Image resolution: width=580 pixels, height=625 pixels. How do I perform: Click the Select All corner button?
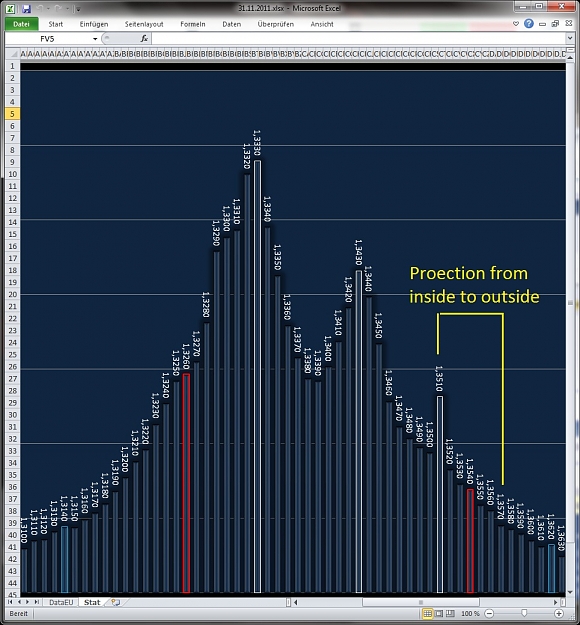coord(12,53)
